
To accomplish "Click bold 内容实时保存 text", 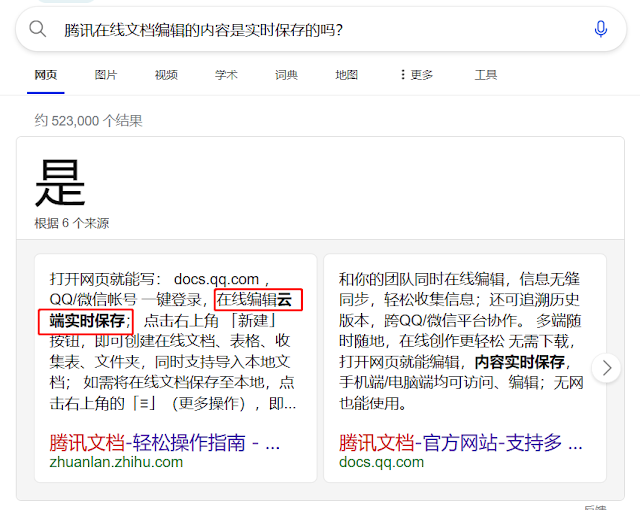I will [520, 362].
